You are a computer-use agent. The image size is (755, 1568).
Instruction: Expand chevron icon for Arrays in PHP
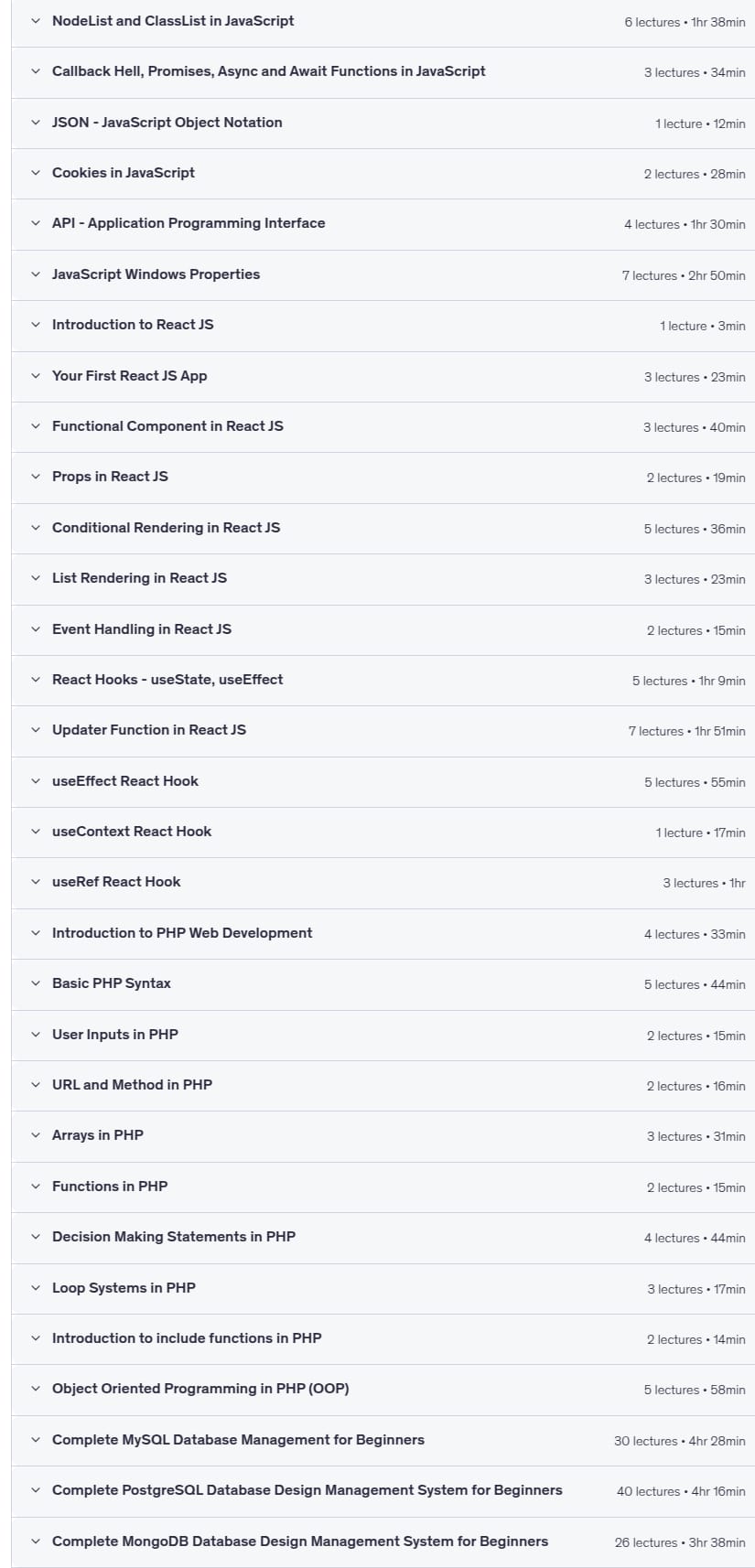(x=36, y=1135)
